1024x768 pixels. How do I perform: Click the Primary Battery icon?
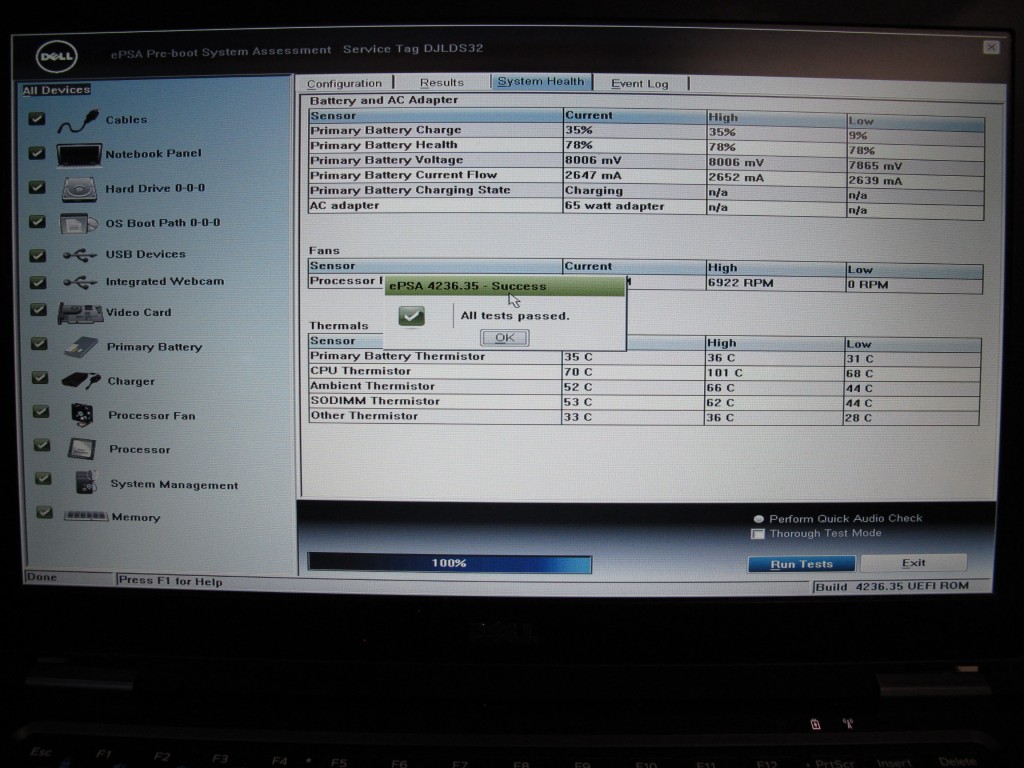coord(81,347)
